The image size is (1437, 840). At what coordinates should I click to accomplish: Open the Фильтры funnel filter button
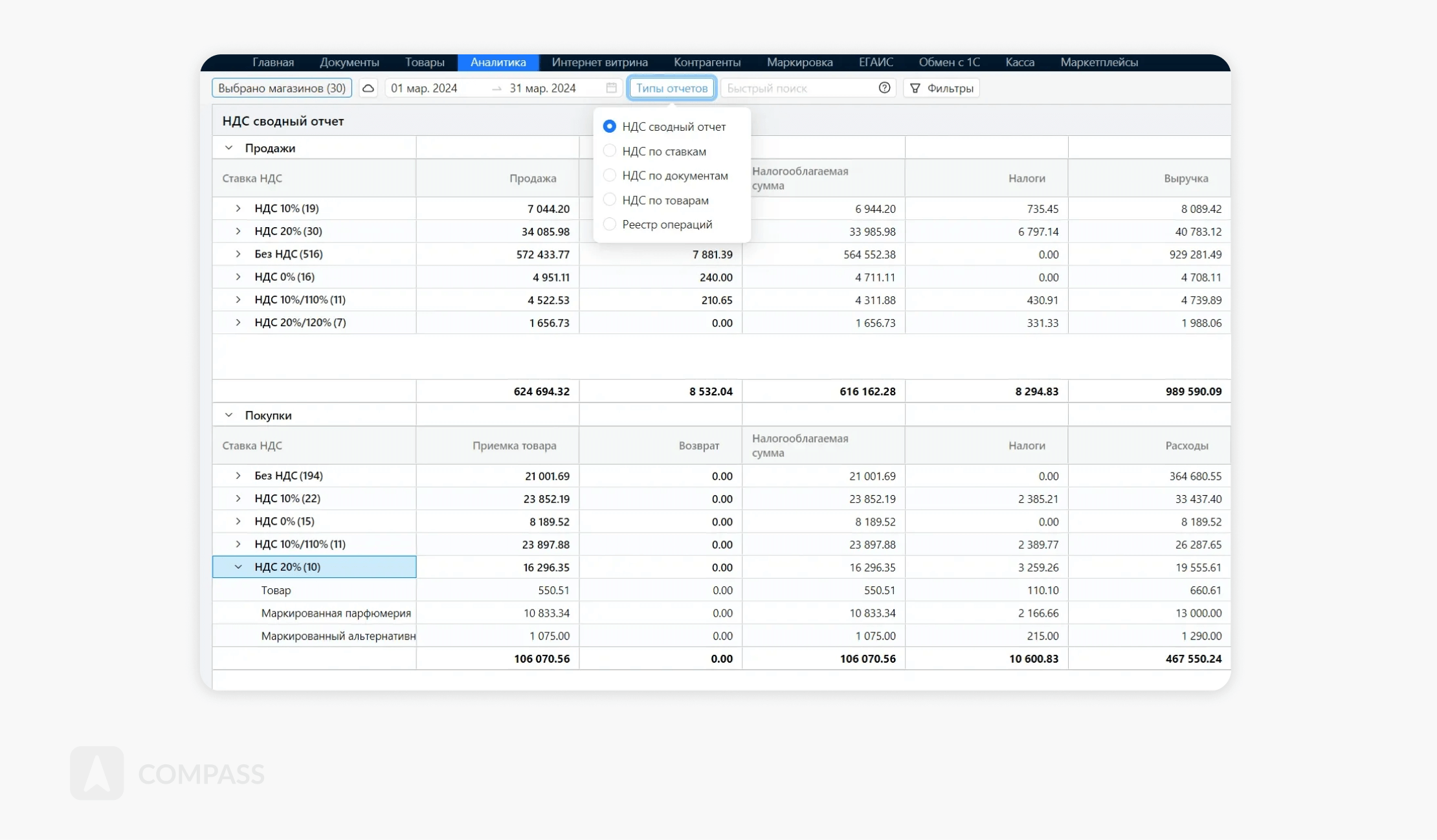[x=941, y=88]
